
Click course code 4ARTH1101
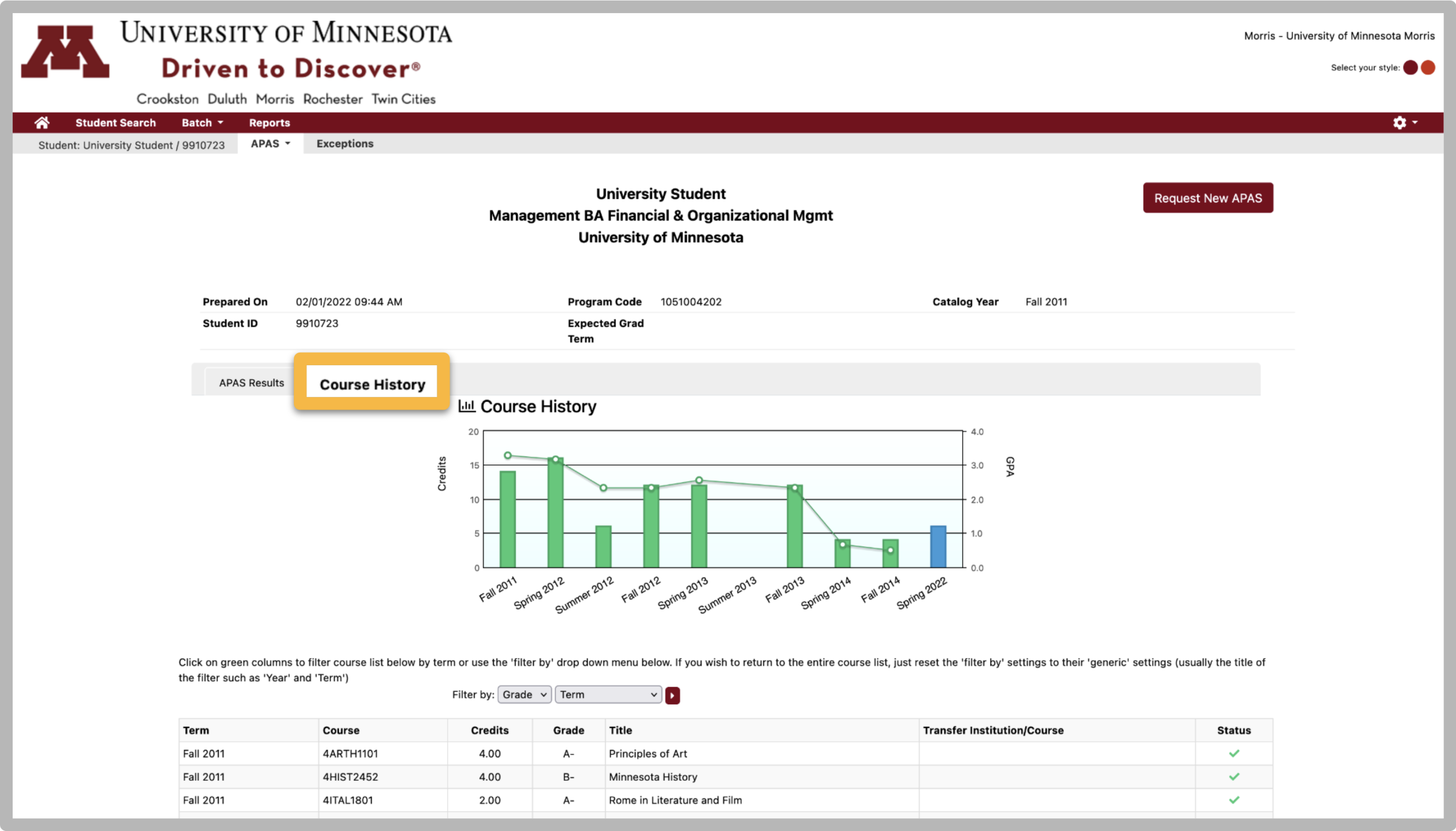[351, 754]
